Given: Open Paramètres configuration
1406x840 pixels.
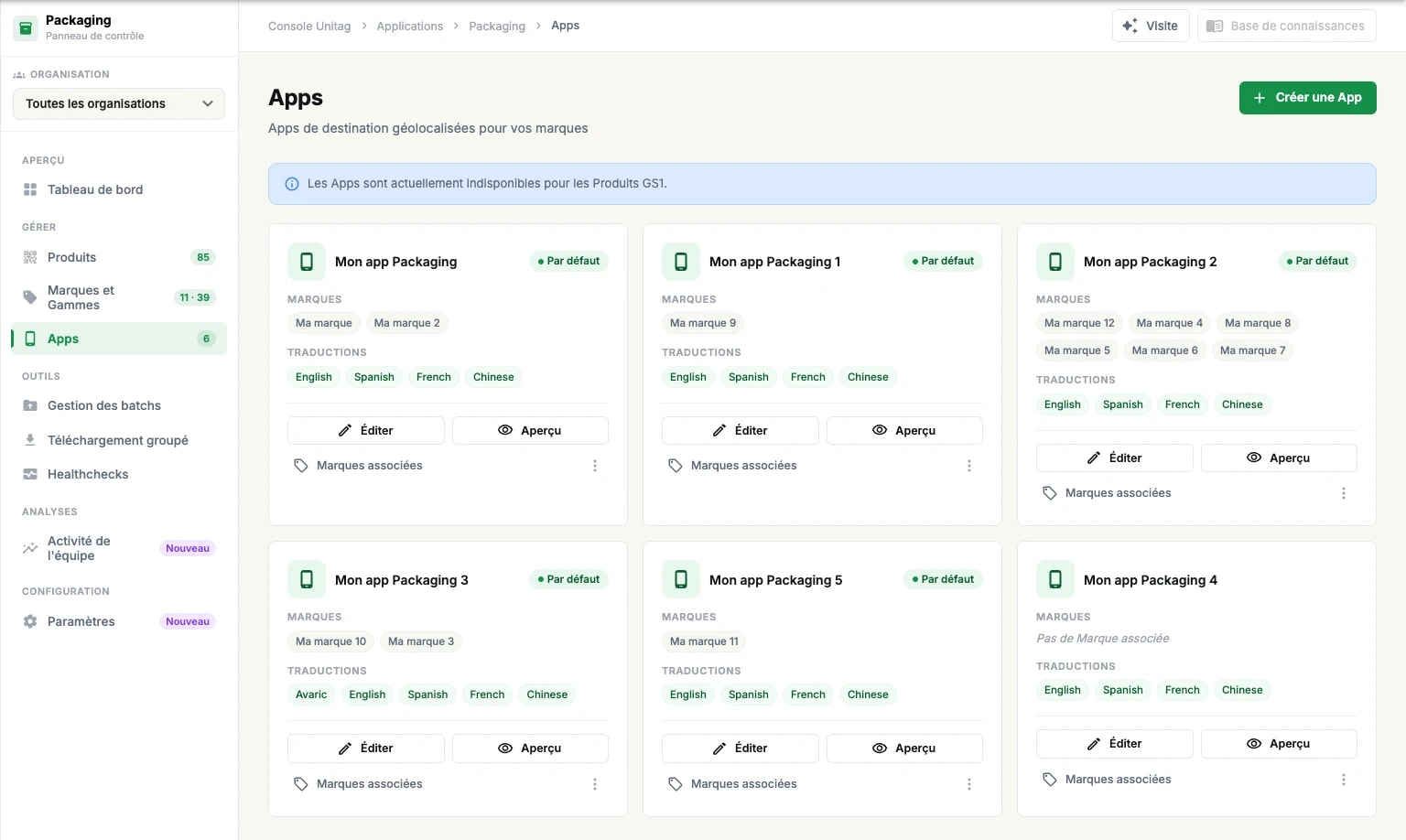Looking at the screenshot, I should [119, 621].
